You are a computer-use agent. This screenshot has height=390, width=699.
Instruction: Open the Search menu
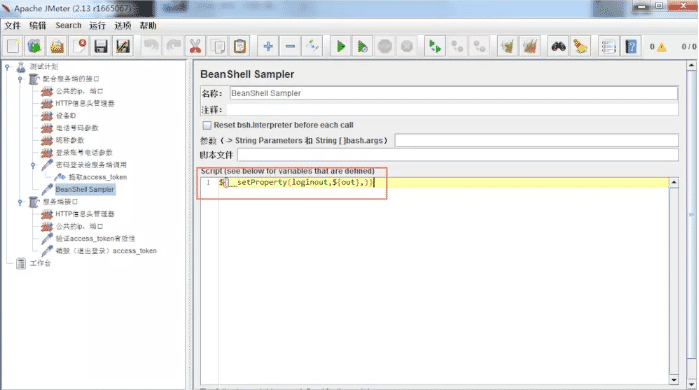[x=68, y=25]
